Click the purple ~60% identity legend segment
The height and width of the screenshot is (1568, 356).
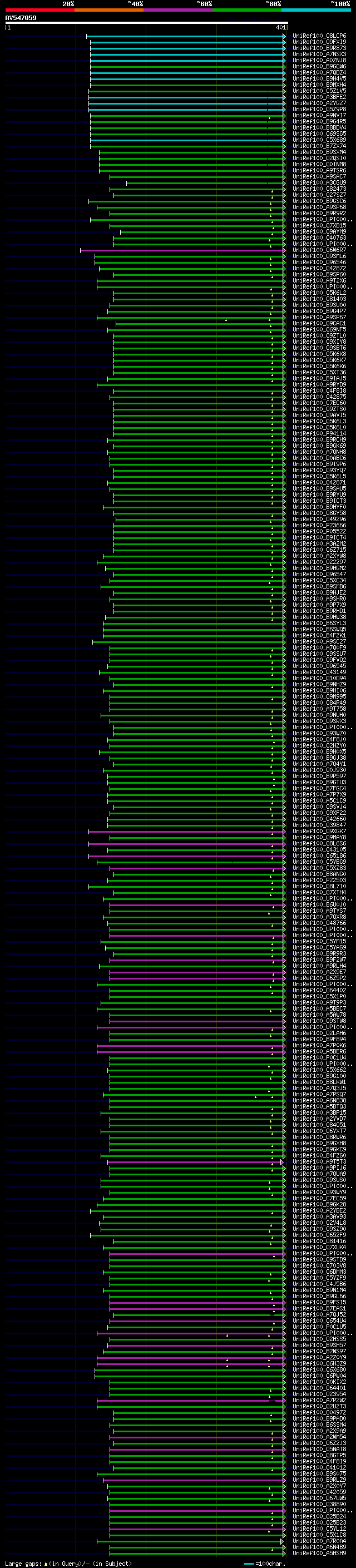[x=179, y=10]
